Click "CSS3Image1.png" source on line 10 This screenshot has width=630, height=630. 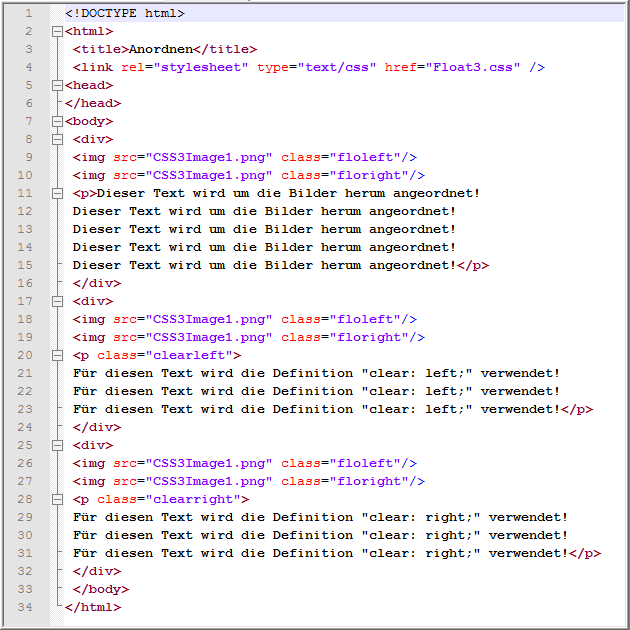click(209, 175)
